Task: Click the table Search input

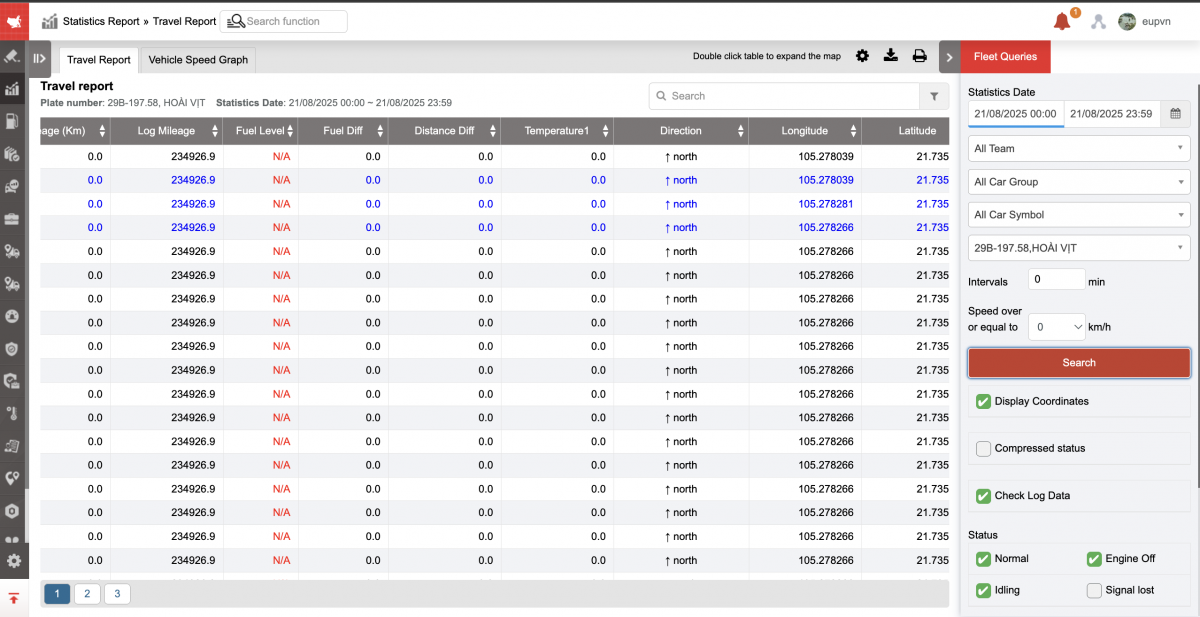Action: pos(785,96)
